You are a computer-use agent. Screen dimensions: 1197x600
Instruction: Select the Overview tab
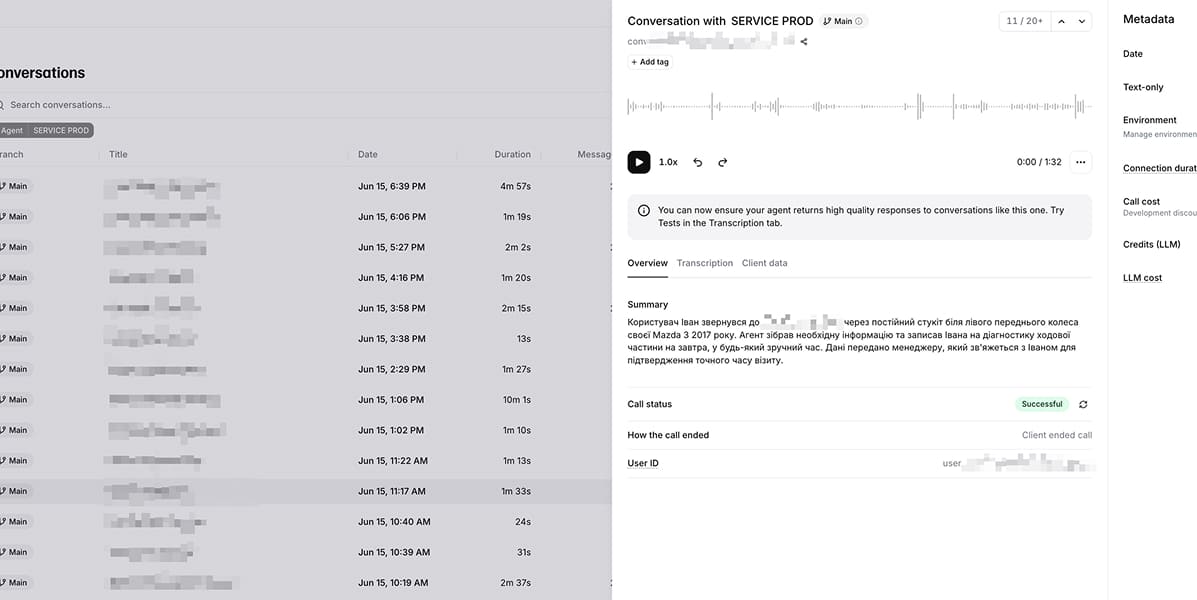(x=647, y=263)
